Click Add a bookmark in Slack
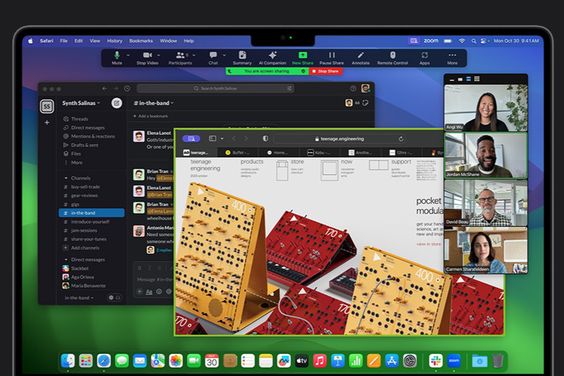 (150, 116)
